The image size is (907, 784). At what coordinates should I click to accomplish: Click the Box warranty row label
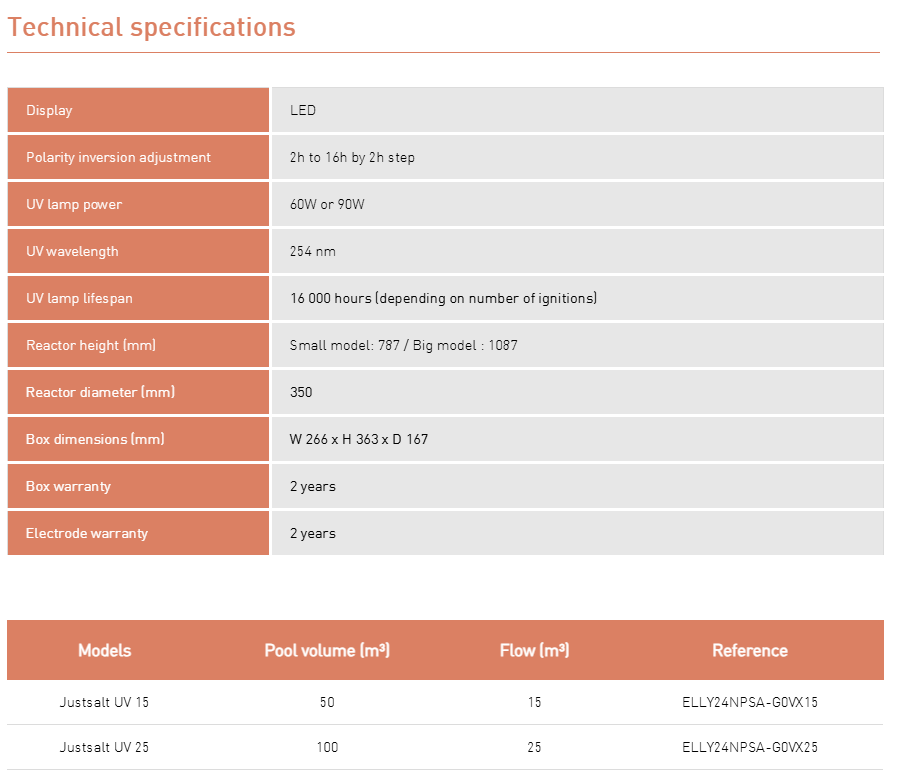[68, 486]
